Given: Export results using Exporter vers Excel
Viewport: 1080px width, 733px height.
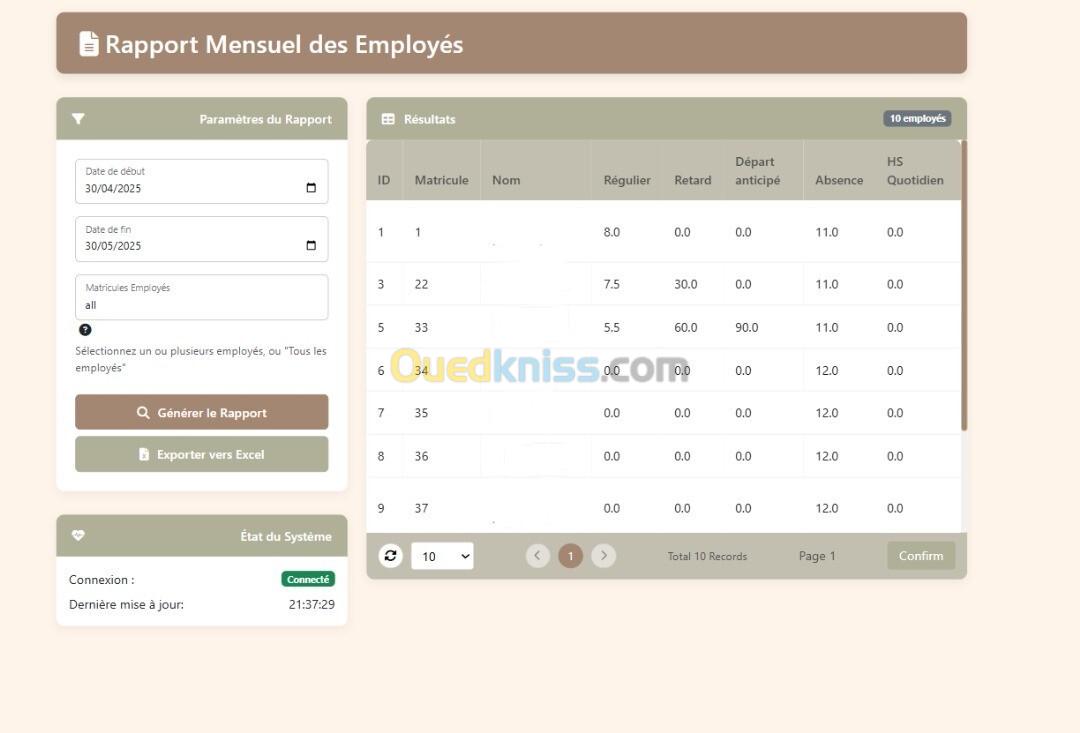Looking at the screenshot, I should click(x=201, y=454).
